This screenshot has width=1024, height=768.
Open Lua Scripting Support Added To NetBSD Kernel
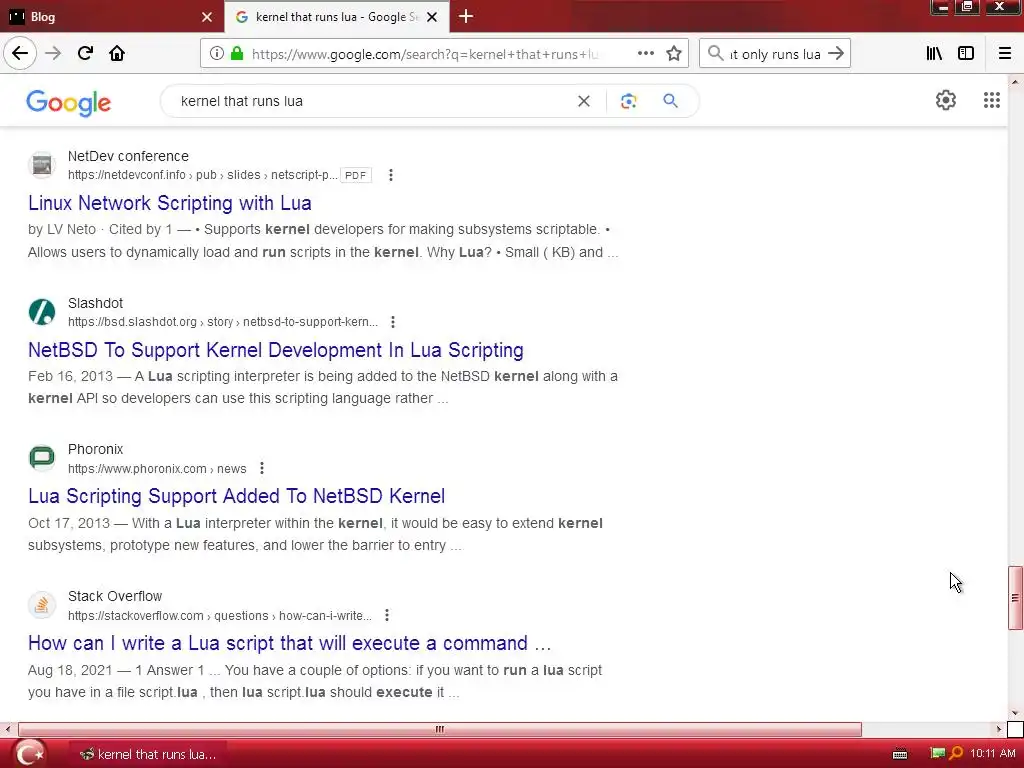(236, 496)
